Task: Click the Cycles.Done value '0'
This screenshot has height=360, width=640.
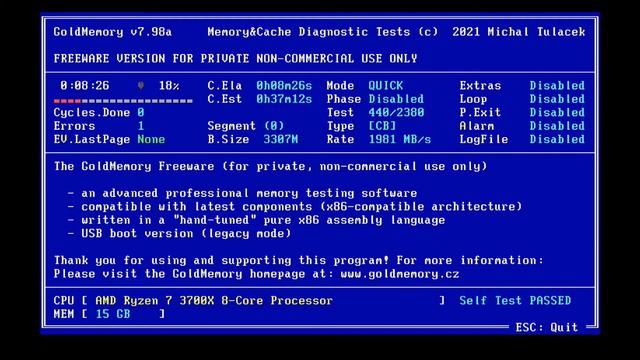Action: [x=141, y=113]
